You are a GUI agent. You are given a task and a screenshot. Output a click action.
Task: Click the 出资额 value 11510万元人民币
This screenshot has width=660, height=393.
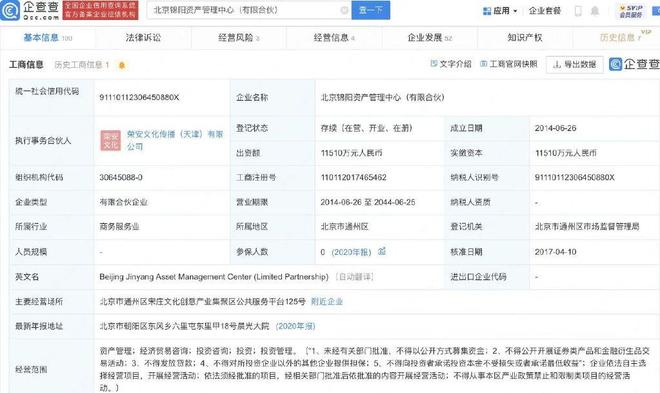(351, 153)
